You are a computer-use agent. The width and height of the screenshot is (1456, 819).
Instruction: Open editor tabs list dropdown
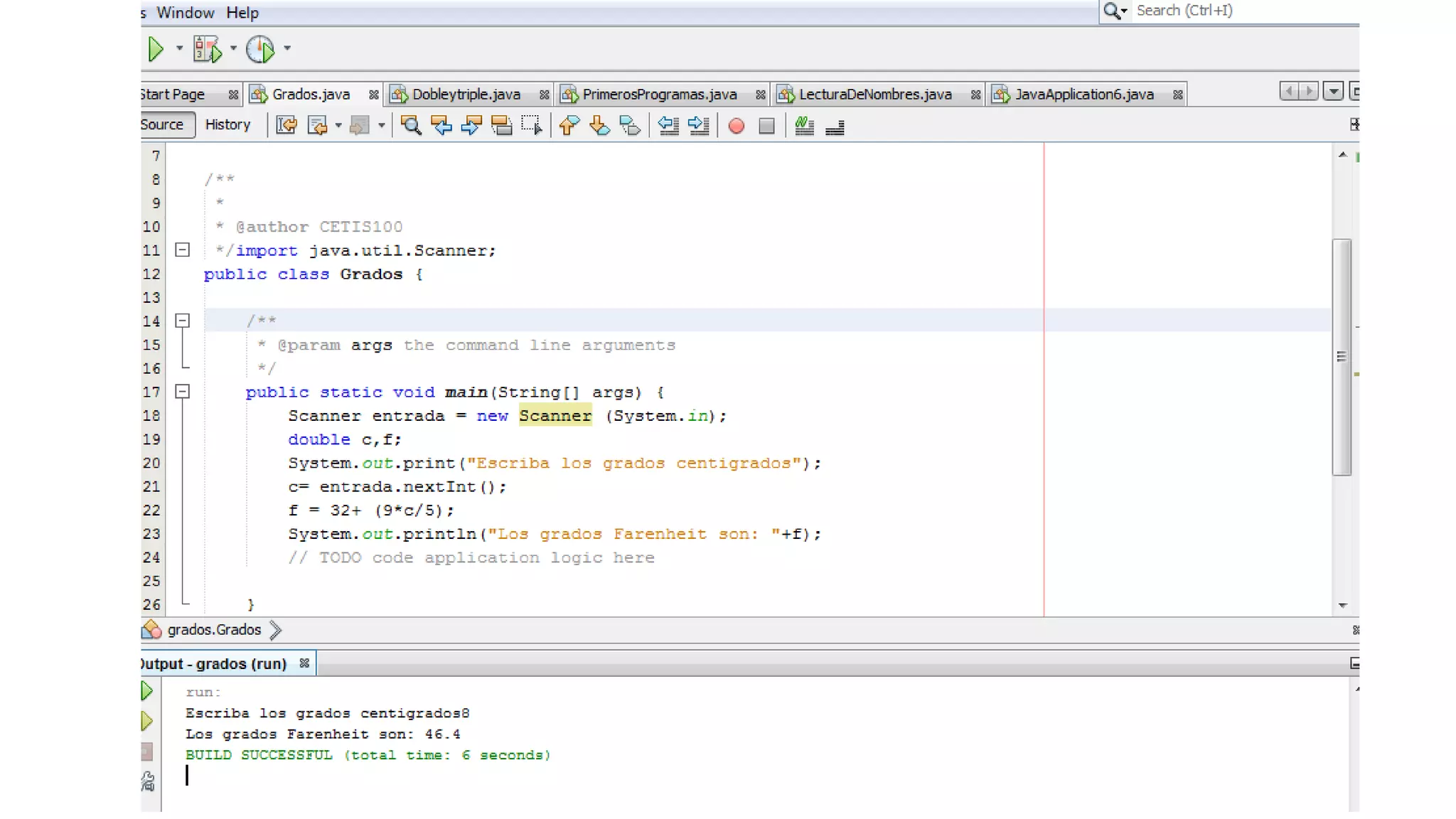1333,92
